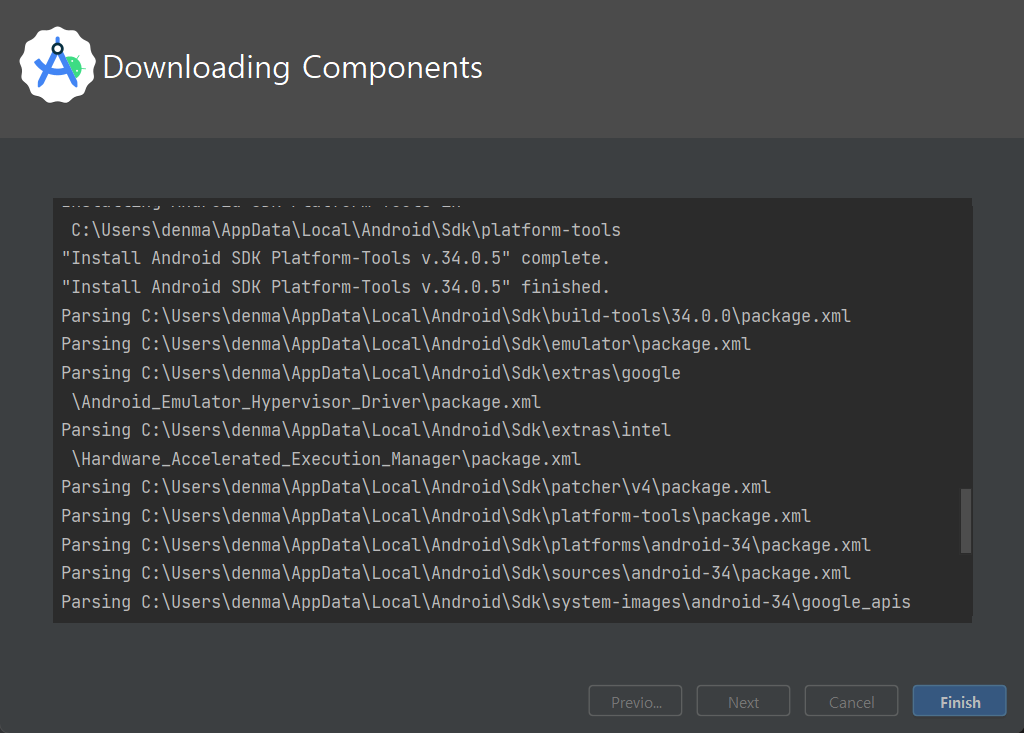Screen dimensions: 1024x733
Task: Click the Next button
Action: point(743,701)
